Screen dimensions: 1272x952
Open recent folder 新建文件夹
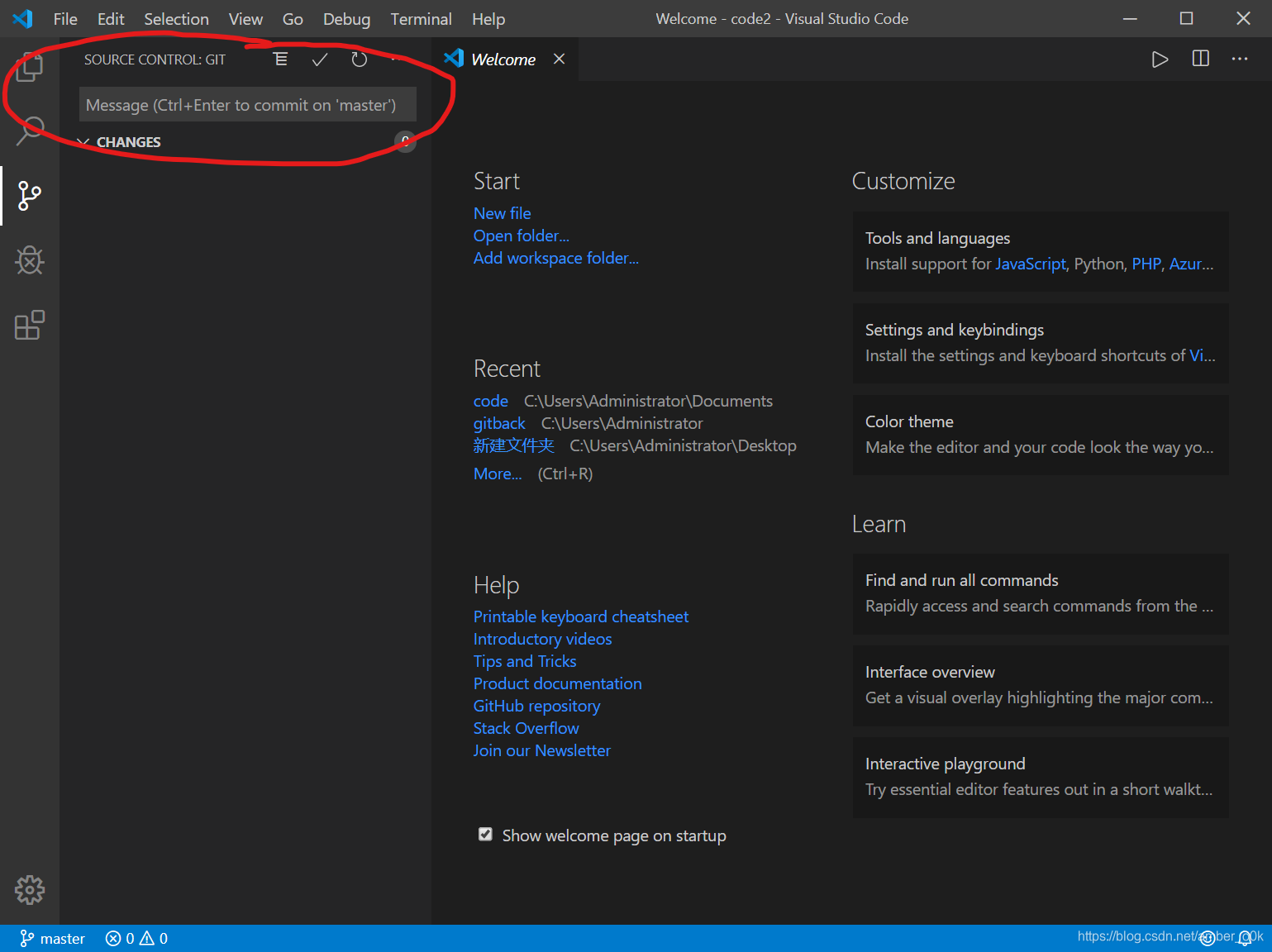[x=514, y=445]
